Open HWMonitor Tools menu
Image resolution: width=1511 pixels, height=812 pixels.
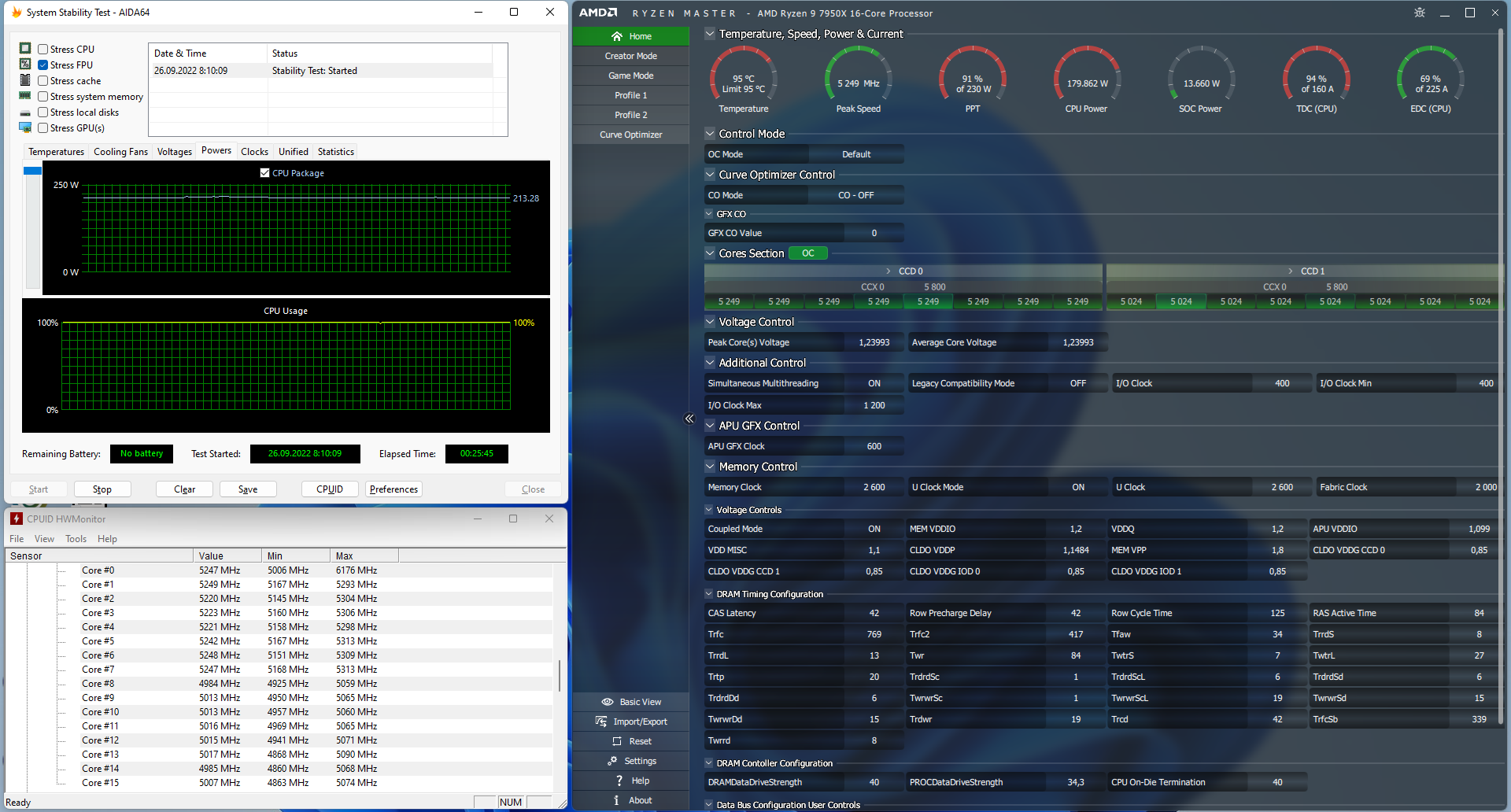(x=76, y=539)
